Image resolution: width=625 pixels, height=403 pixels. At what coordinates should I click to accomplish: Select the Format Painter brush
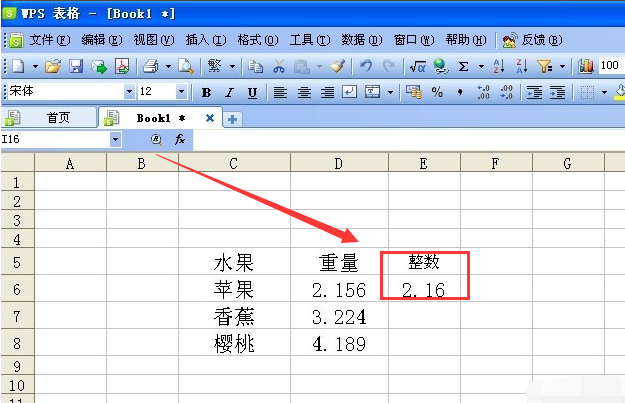click(338, 66)
